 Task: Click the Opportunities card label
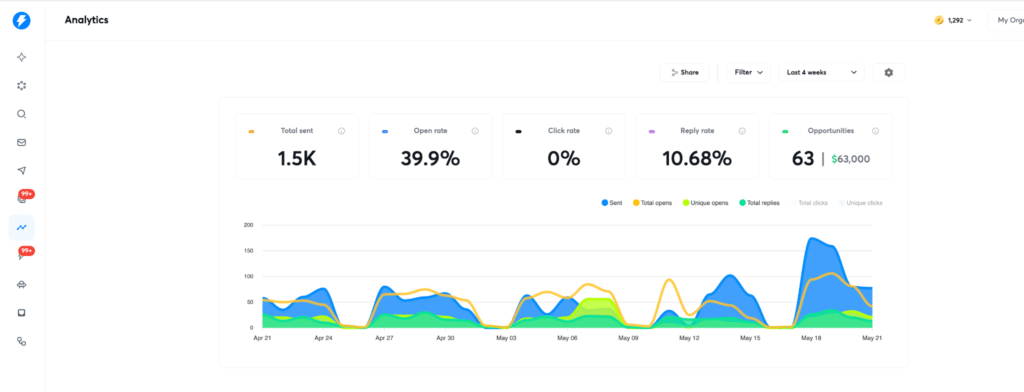830,131
